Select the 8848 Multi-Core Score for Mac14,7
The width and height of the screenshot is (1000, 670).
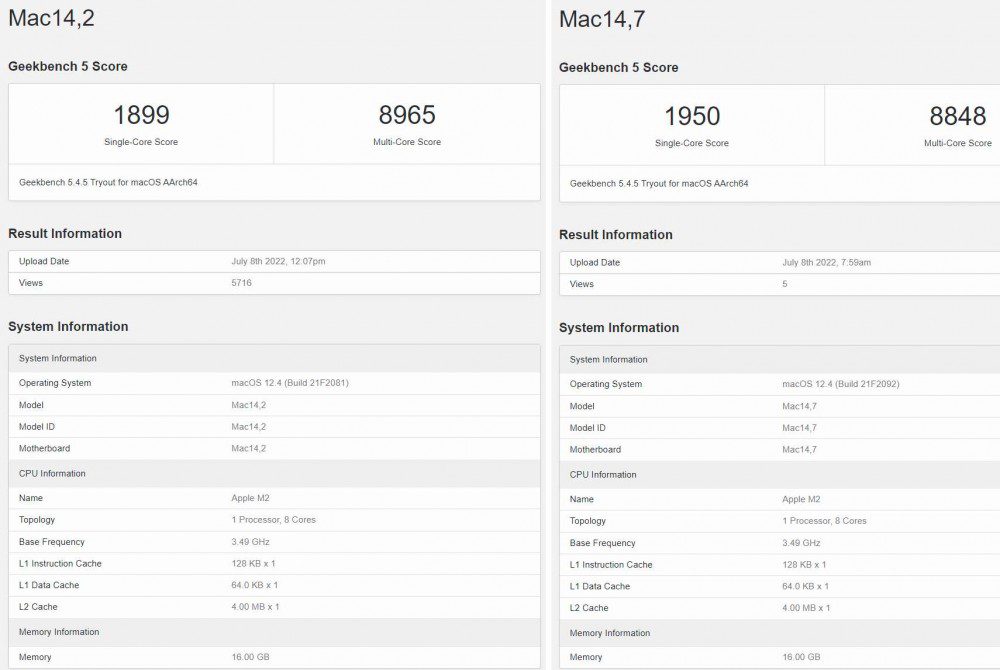[x=957, y=116]
